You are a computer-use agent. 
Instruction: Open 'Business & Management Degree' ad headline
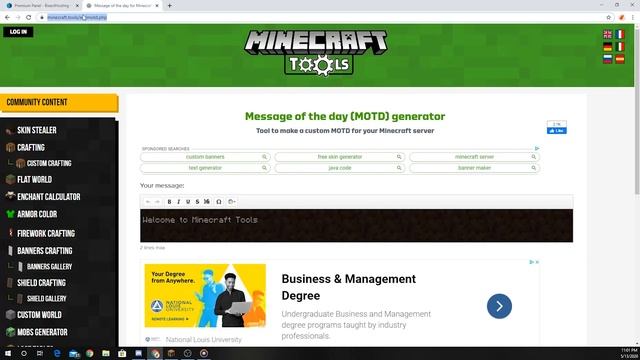[x=349, y=287]
